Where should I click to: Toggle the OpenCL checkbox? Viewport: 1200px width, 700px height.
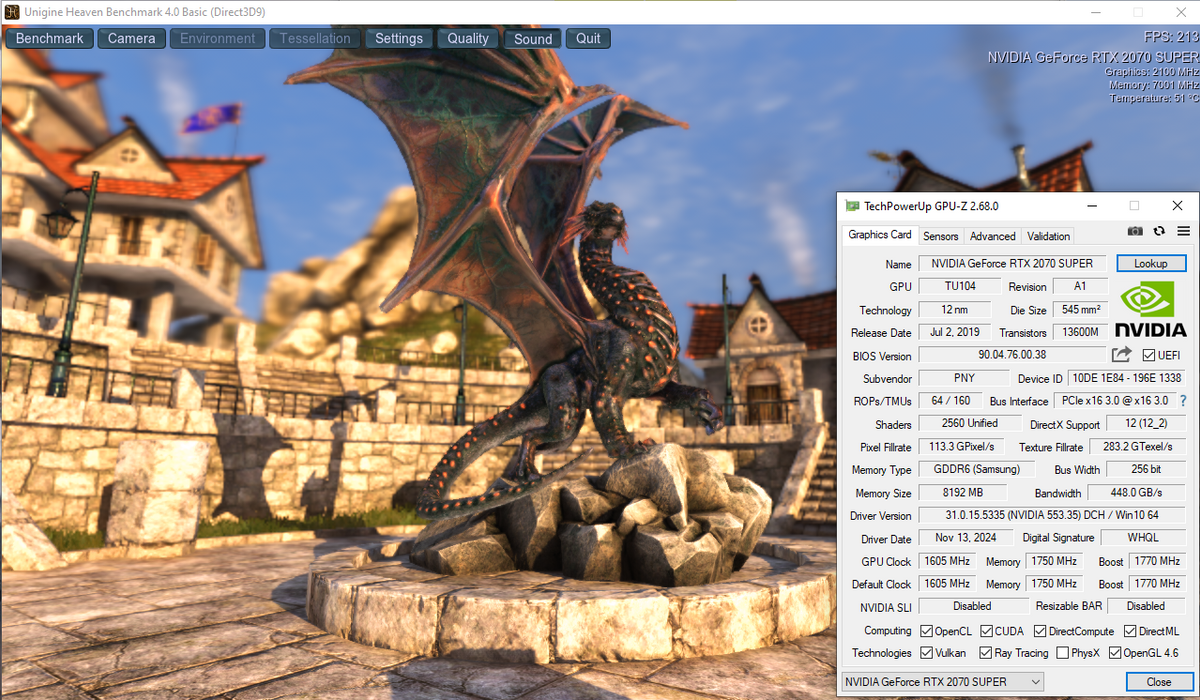tap(926, 631)
